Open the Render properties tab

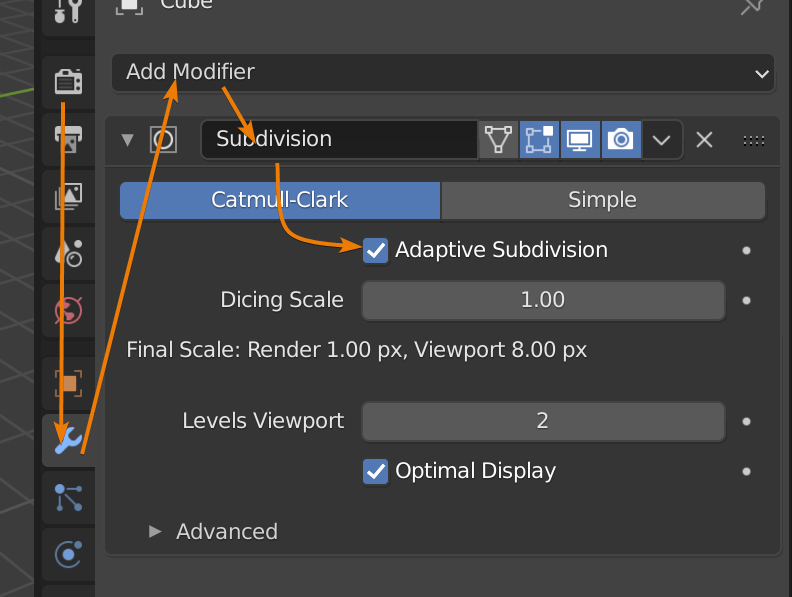click(x=68, y=81)
